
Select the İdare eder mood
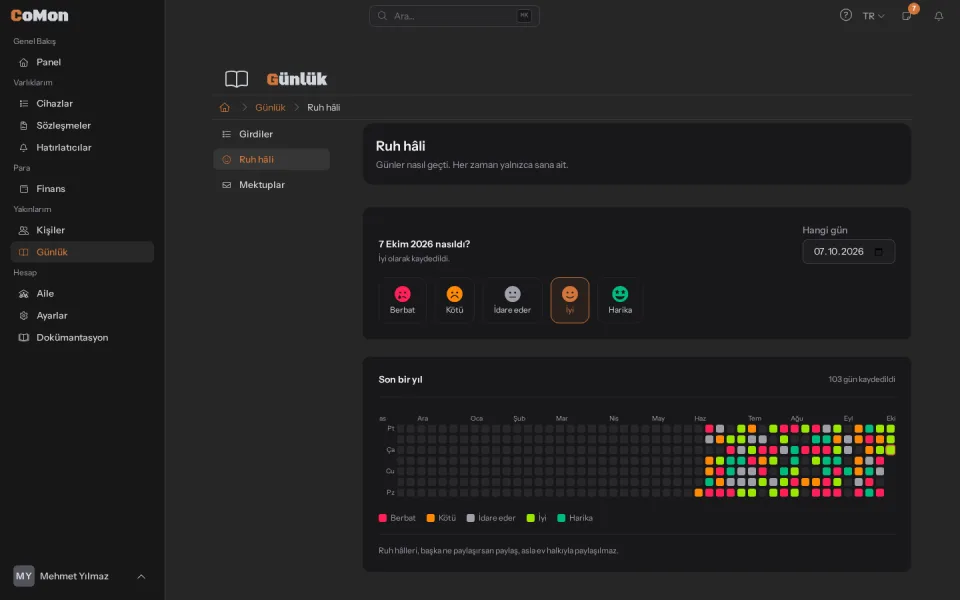(x=512, y=300)
